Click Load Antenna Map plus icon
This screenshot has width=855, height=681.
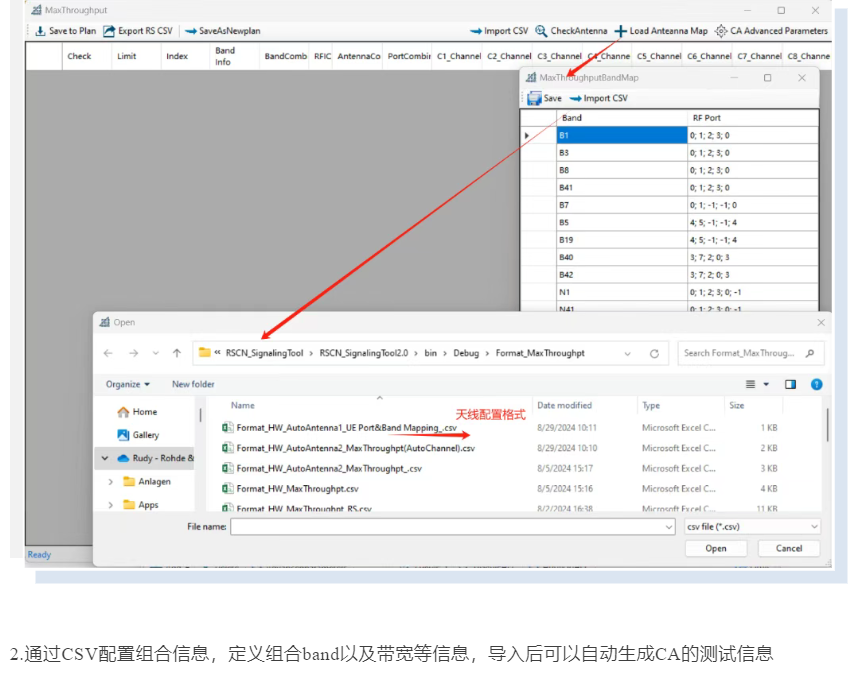(x=620, y=31)
